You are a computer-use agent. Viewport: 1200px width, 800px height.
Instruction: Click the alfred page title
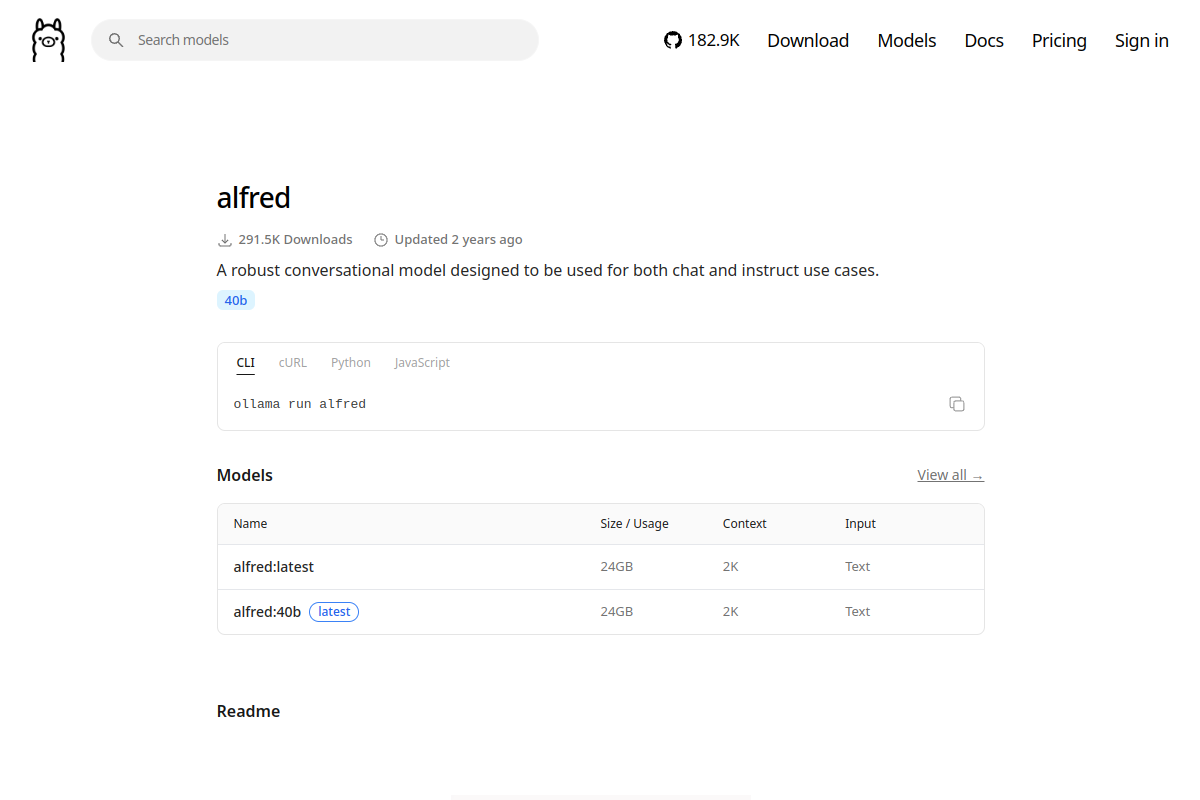coord(254,198)
